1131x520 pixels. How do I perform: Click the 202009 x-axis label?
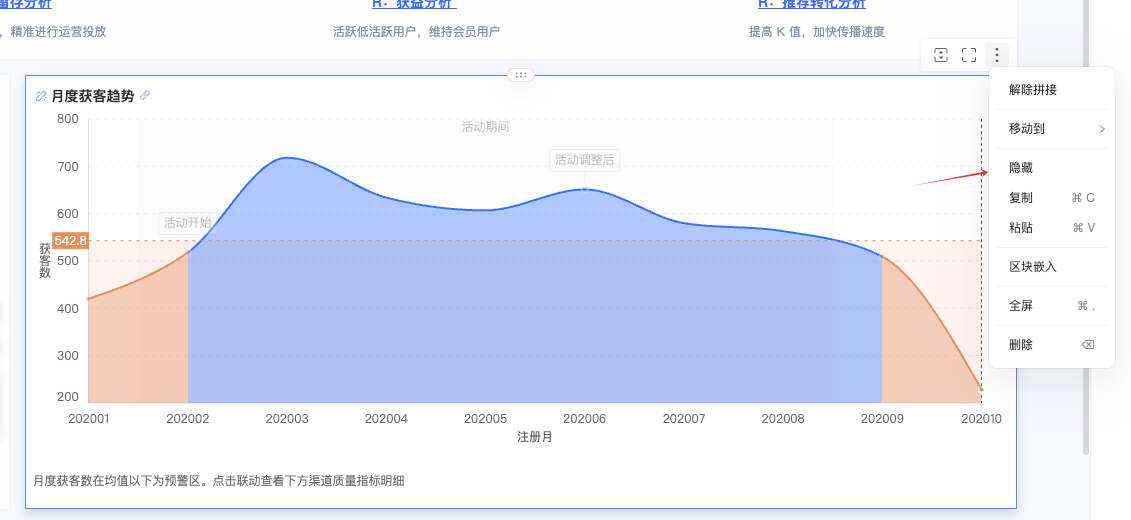point(881,418)
